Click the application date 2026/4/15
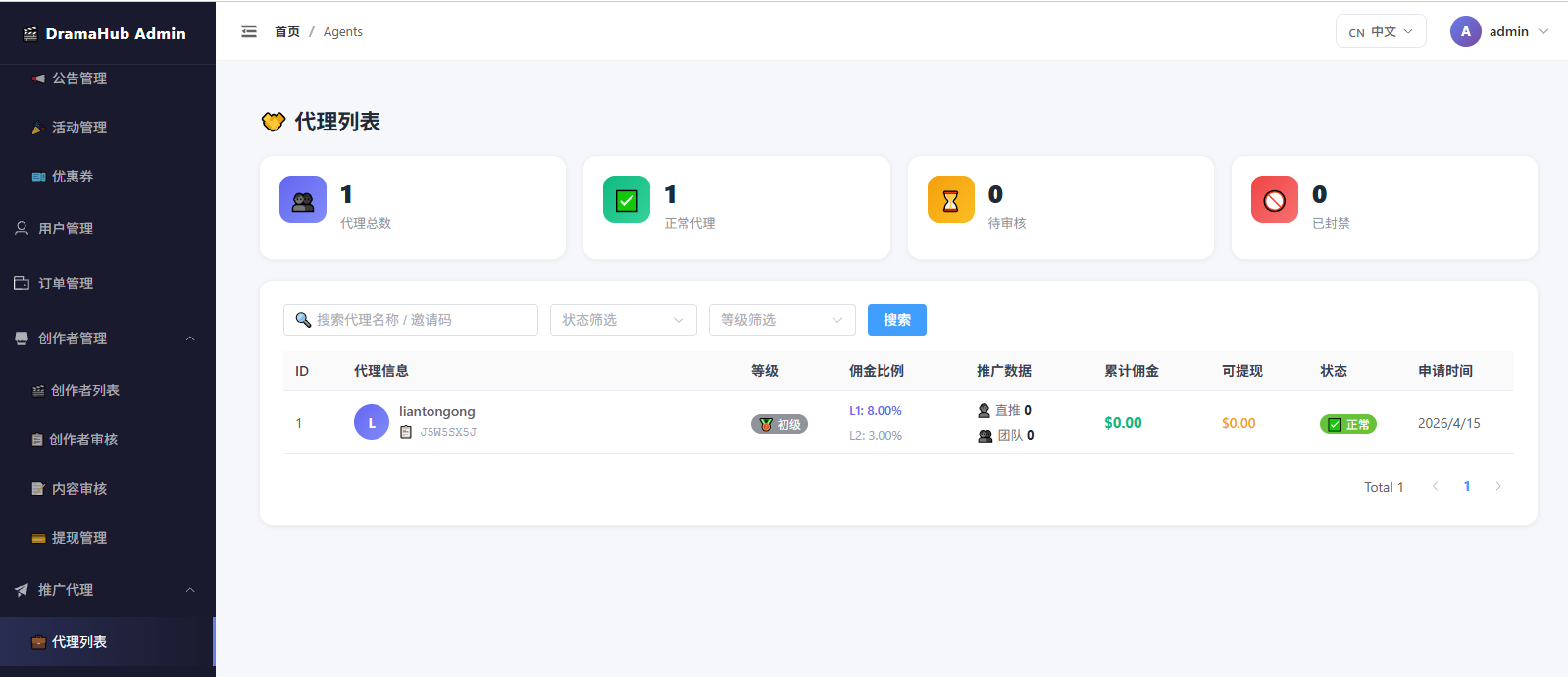The height and width of the screenshot is (677, 1568). point(1449,423)
